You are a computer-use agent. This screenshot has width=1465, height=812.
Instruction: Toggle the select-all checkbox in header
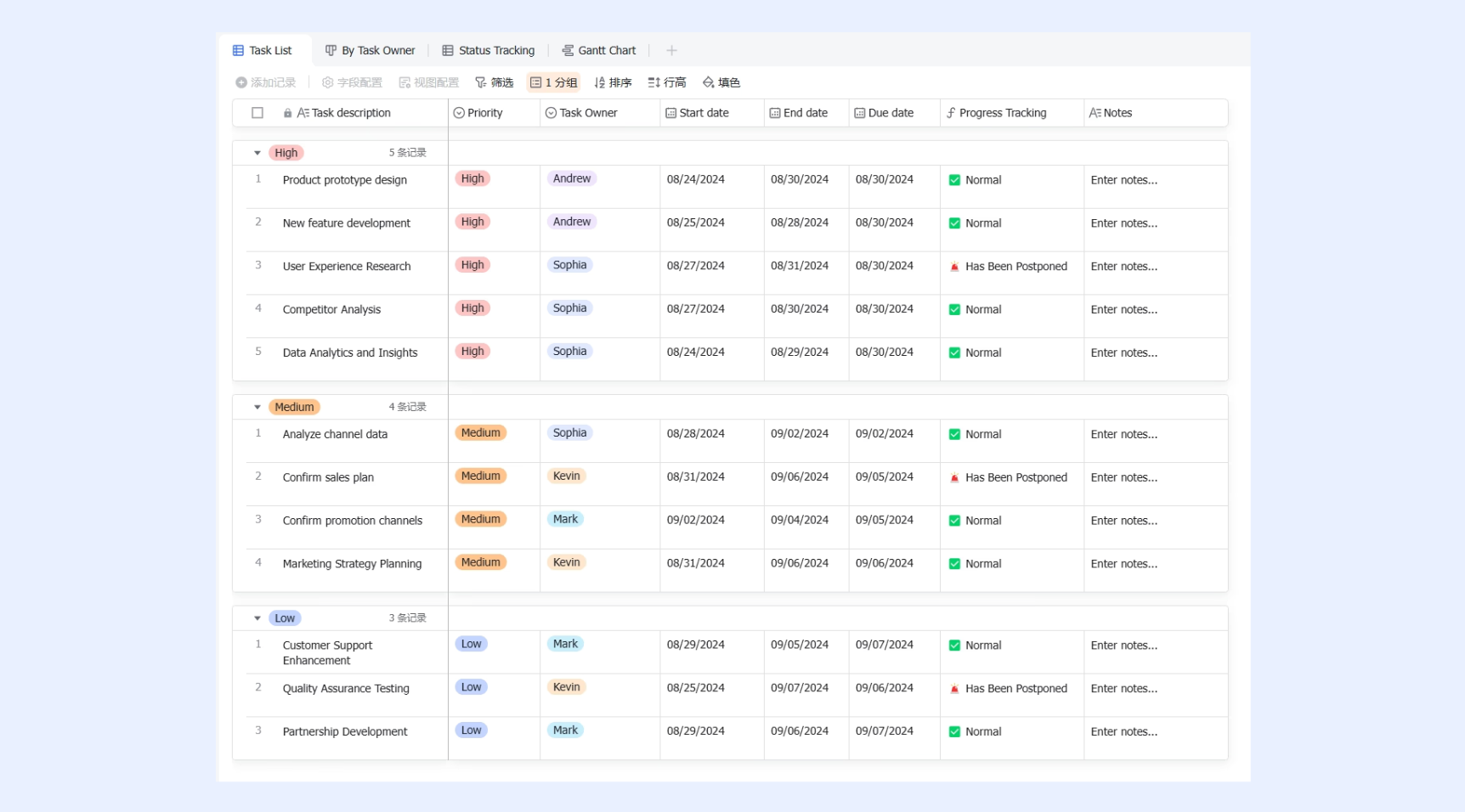pos(257,113)
